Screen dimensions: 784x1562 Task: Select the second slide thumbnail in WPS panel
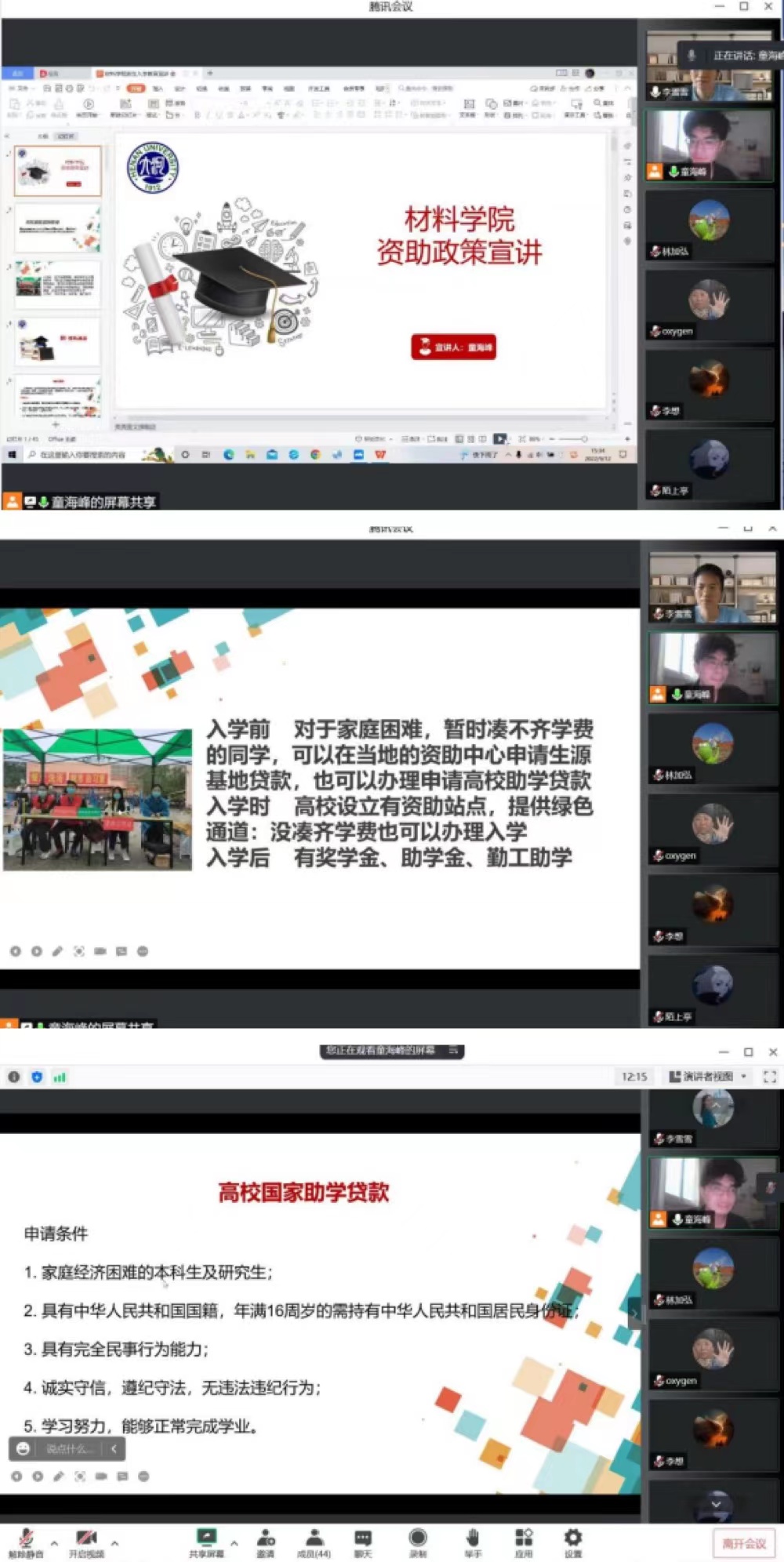click(x=58, y=227)
